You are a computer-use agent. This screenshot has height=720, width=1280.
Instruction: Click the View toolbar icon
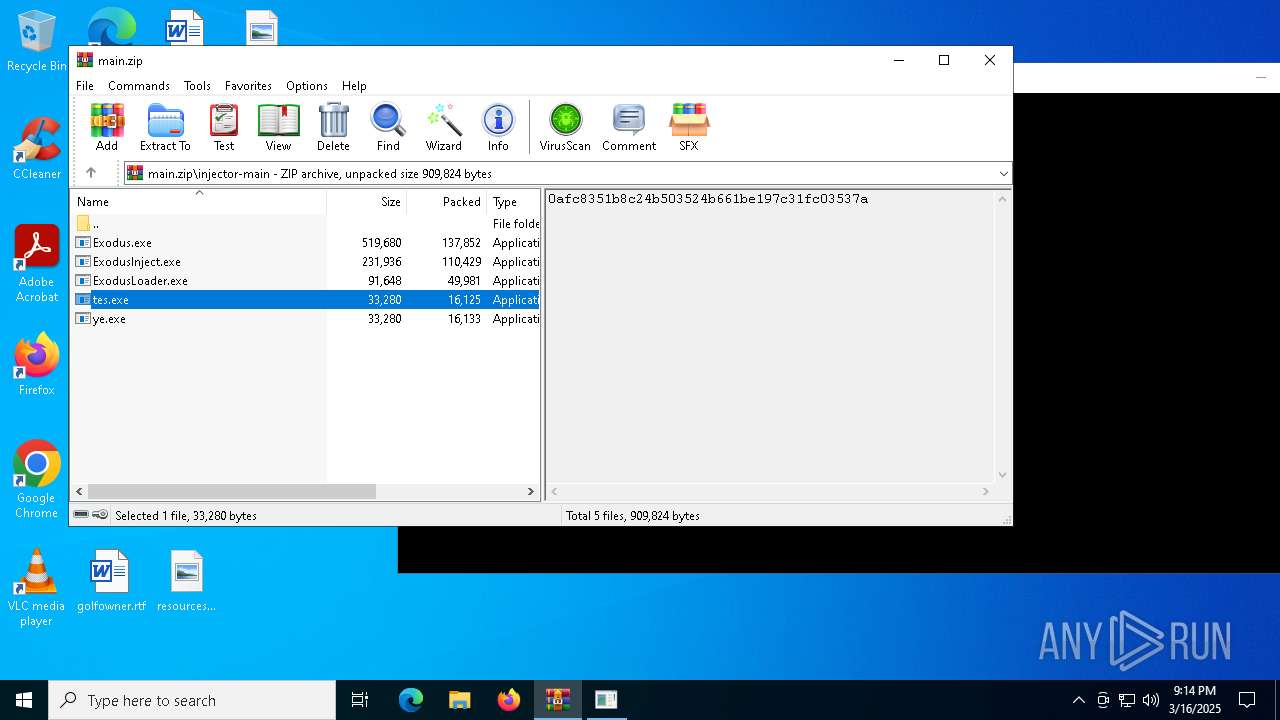pyautogui.click(x=278, y=127)
